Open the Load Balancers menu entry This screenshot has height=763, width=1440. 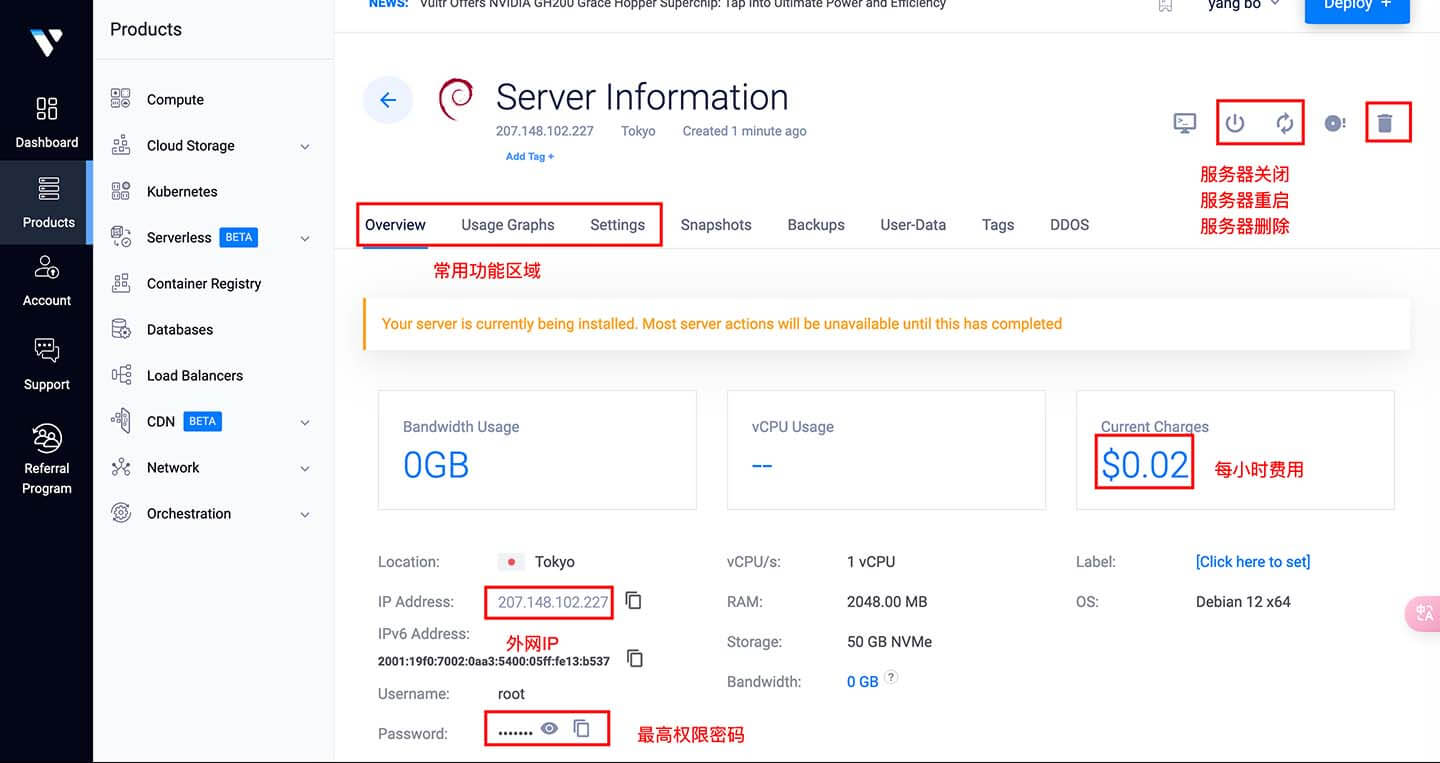[x=195, y=375]
